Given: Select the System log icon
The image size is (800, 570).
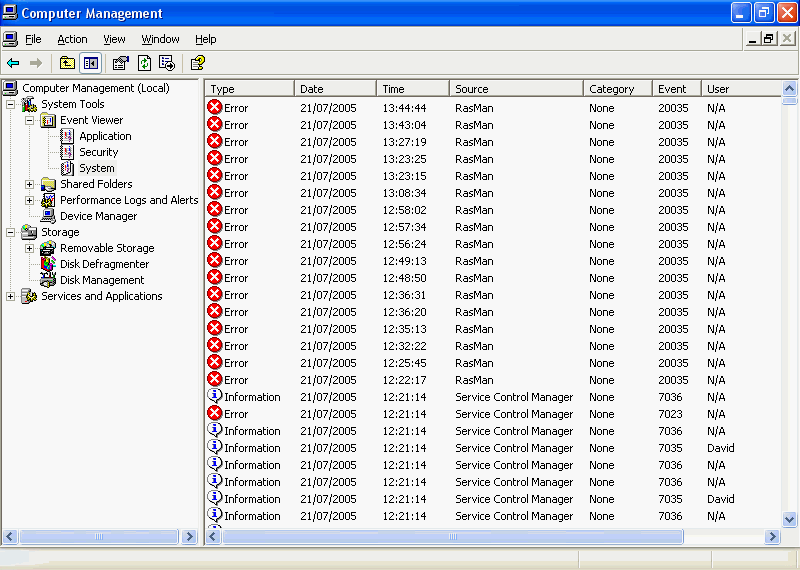Looking at the screenshot, I should point(67,168).
